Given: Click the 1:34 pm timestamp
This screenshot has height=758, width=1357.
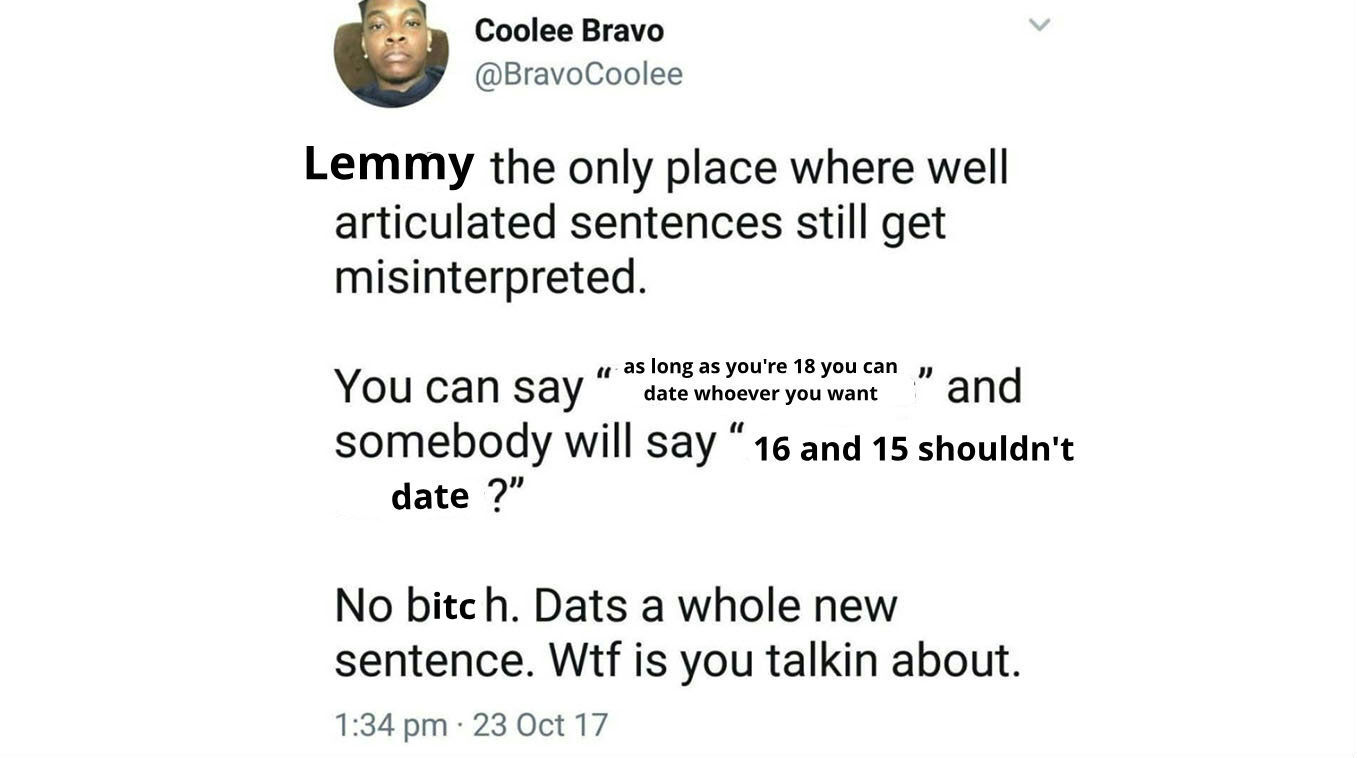Looking at the screenshot, I should point(391,724).
